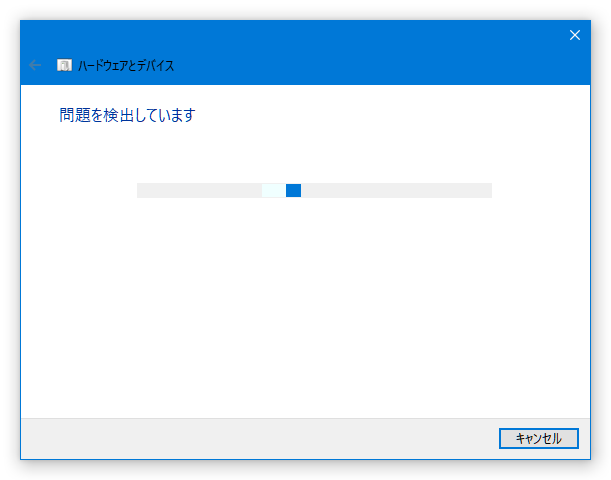Click the pale trailing segment of progress indicator
Image resolution: width=611 pixels, height=480 pixels.
pyautogui.click(x=274, y=191)
